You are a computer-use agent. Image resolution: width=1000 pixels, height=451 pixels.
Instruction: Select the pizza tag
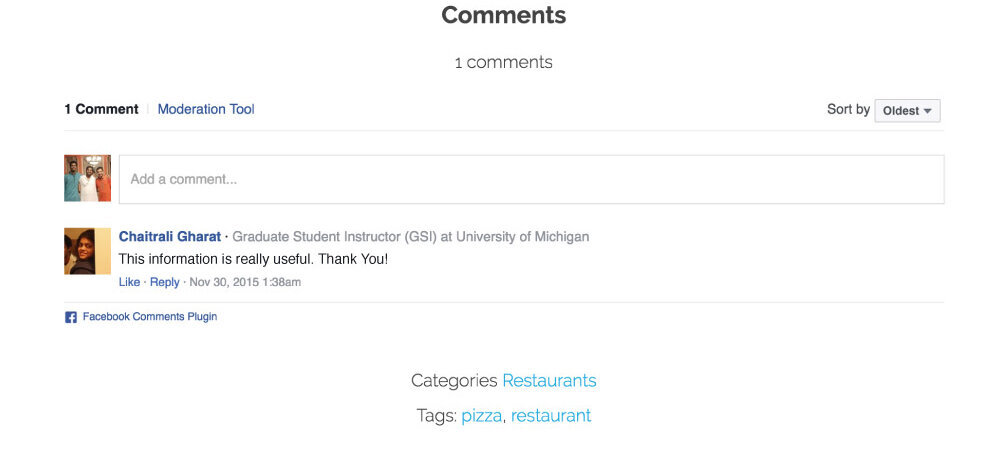click(482, 416)
